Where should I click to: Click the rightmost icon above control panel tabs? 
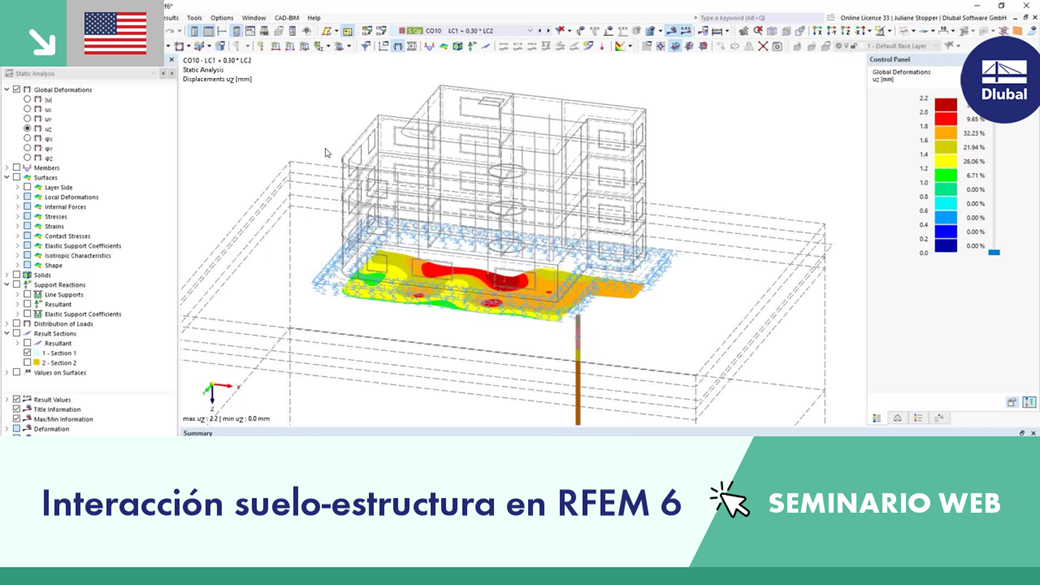(1029, 402)
